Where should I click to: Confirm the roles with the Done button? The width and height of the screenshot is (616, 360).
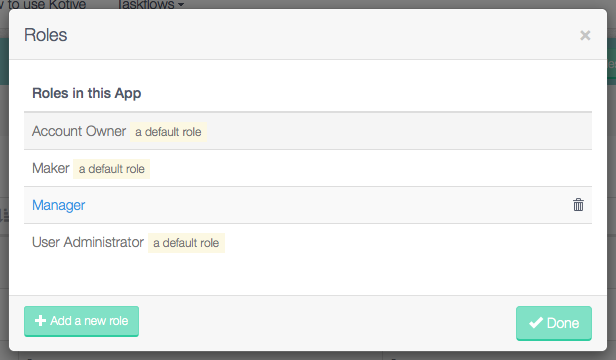click(554, 323)
